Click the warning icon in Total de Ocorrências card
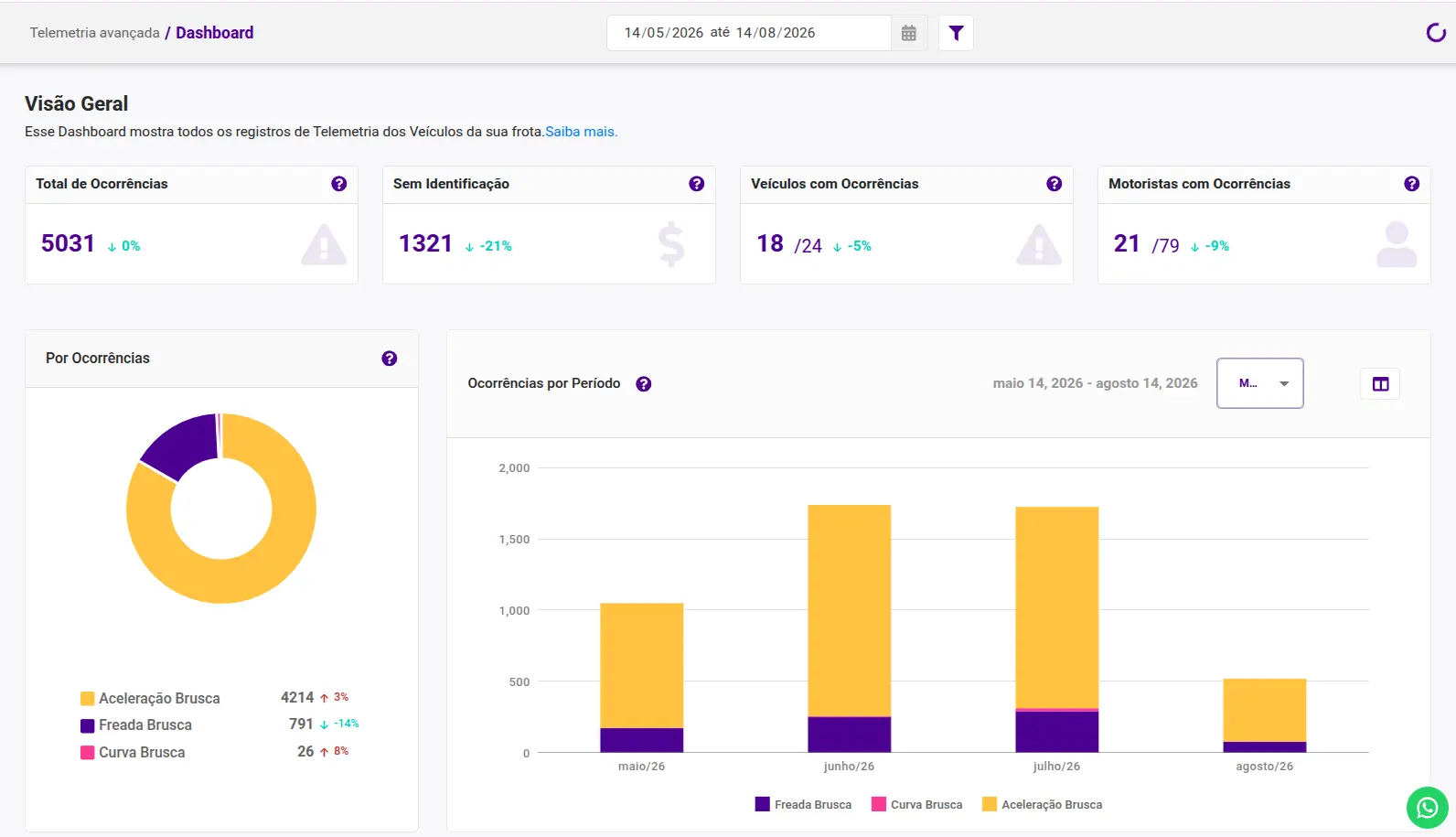 pyautogui.click(x=324, y=245)
